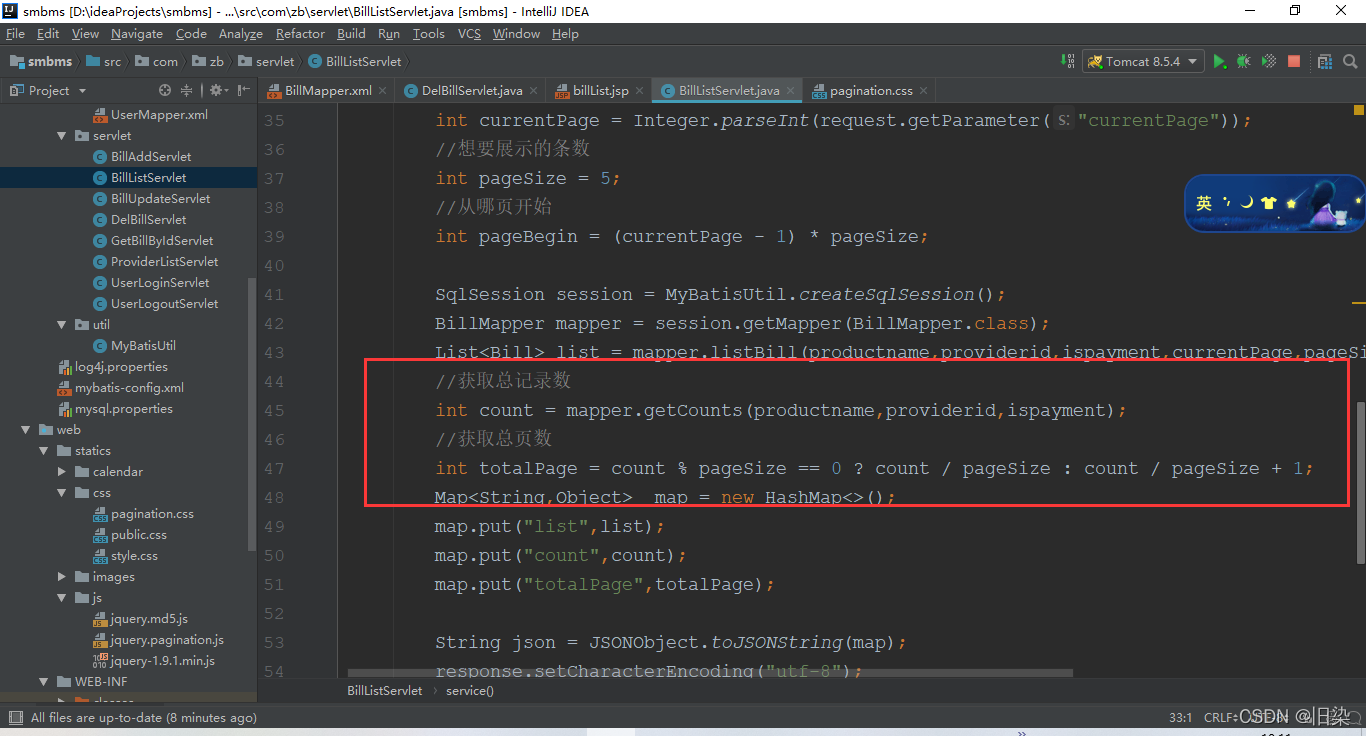Viewport: 1366px width, 736px height.
Task: Click the 33:1 caret position indicator
Action: [1179, 717]
